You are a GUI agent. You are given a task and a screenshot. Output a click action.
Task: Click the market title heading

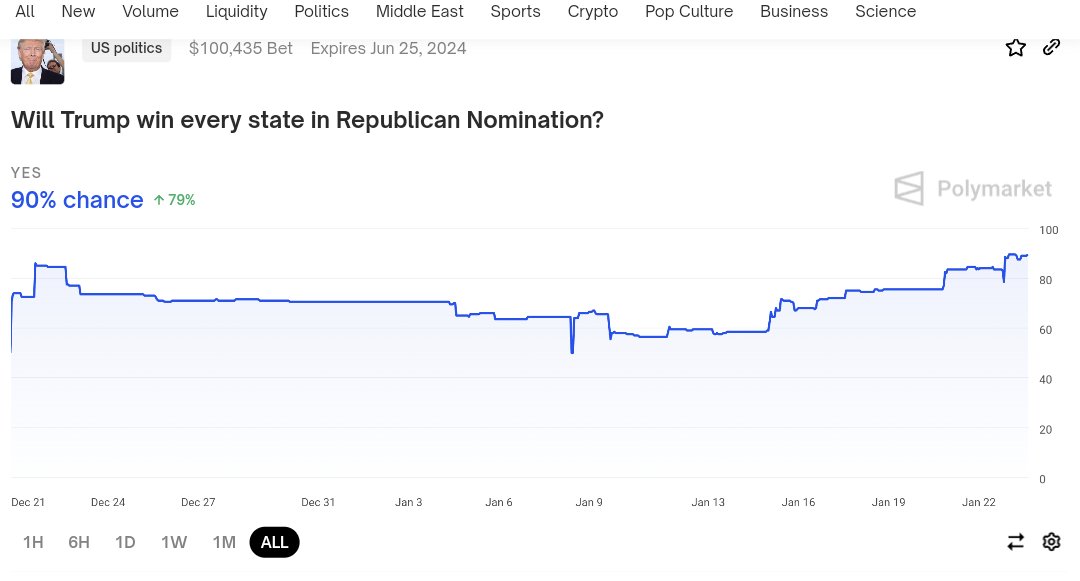[307, 120]
